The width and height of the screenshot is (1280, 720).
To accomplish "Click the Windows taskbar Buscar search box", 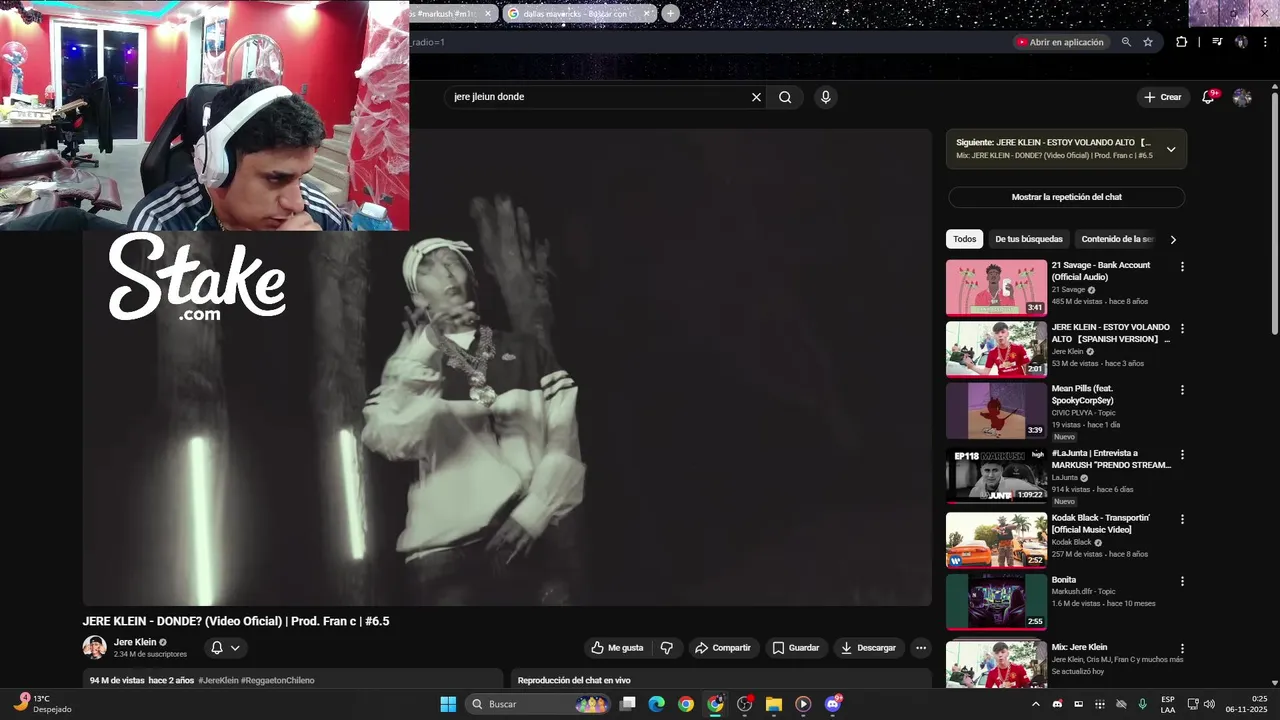I will [540, 704].
